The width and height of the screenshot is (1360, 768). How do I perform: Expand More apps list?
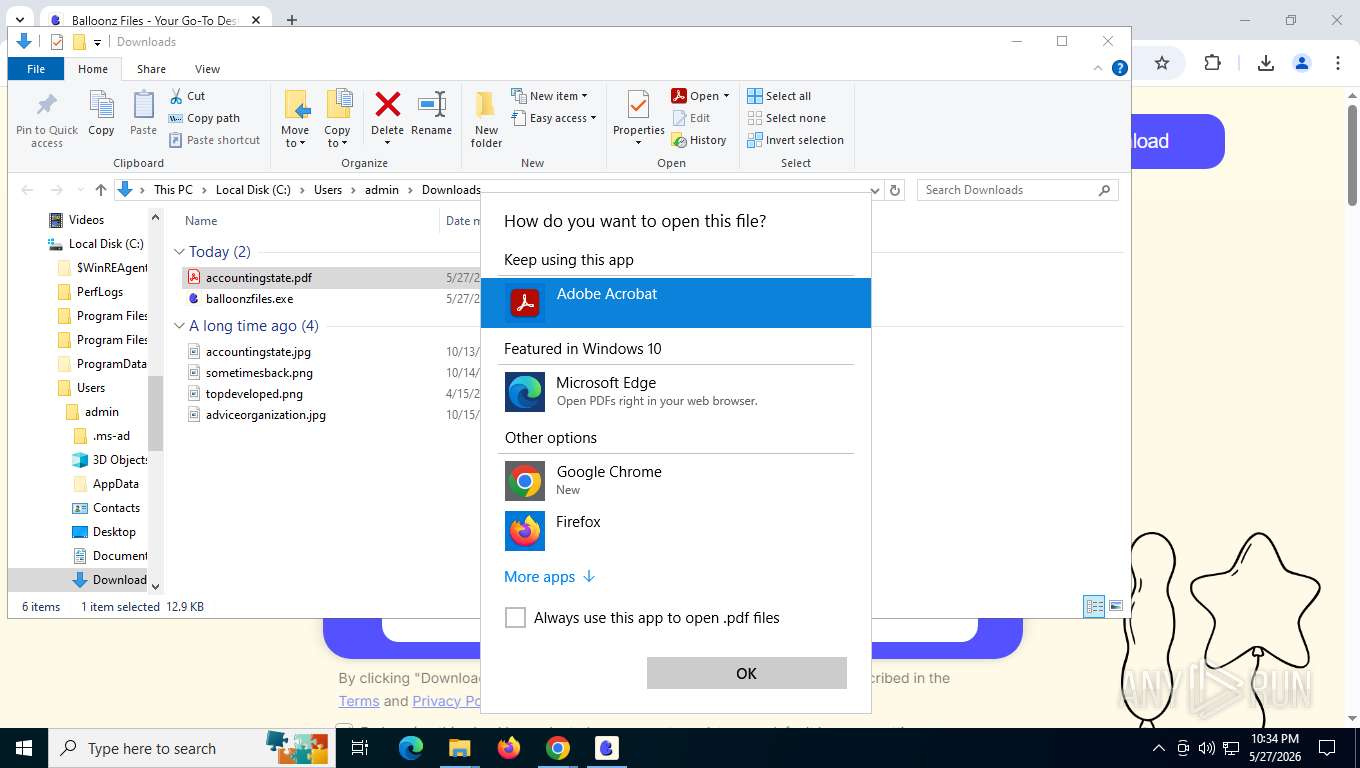[x=549, y=576]
